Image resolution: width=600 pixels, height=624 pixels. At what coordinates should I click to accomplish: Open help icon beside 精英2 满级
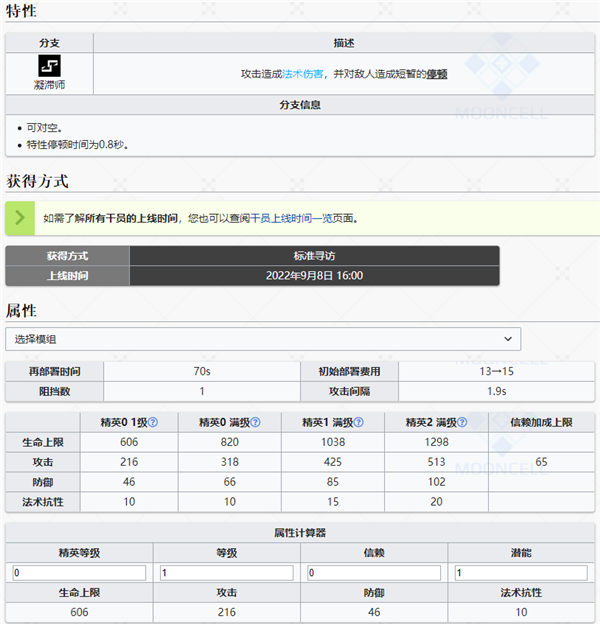coord(462,422)
